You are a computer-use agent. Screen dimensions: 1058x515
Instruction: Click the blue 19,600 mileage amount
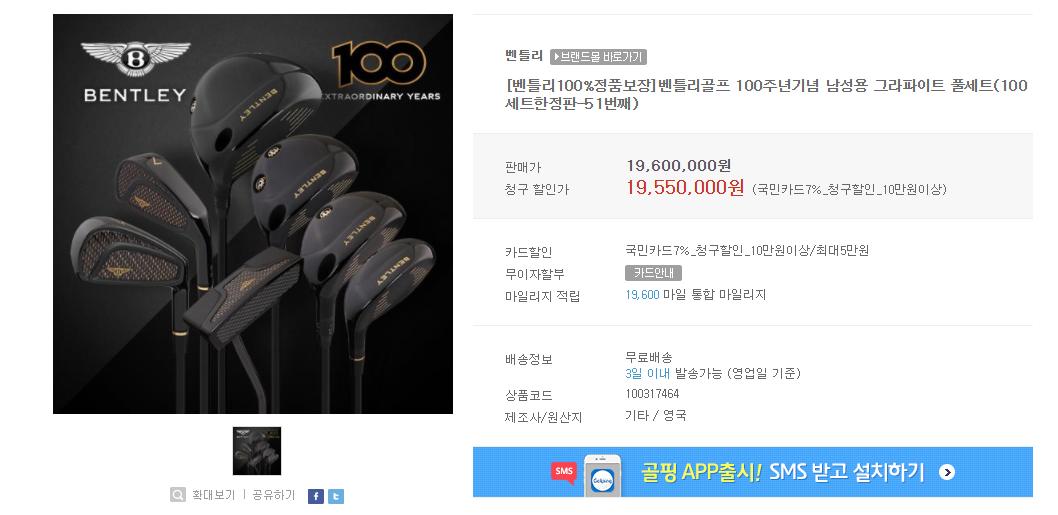tap(642, 295)
